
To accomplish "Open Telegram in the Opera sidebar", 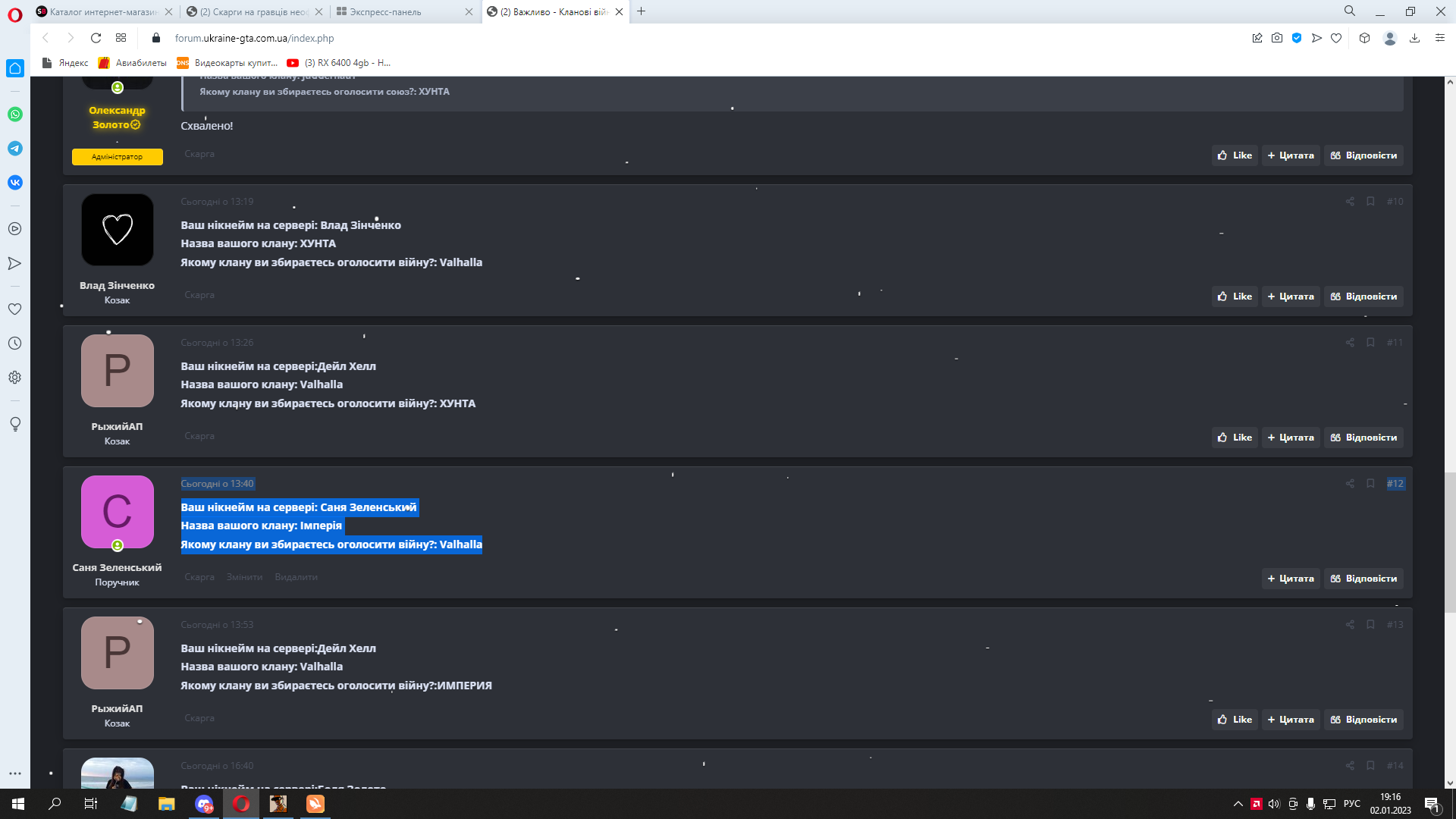I will point(15,149).
